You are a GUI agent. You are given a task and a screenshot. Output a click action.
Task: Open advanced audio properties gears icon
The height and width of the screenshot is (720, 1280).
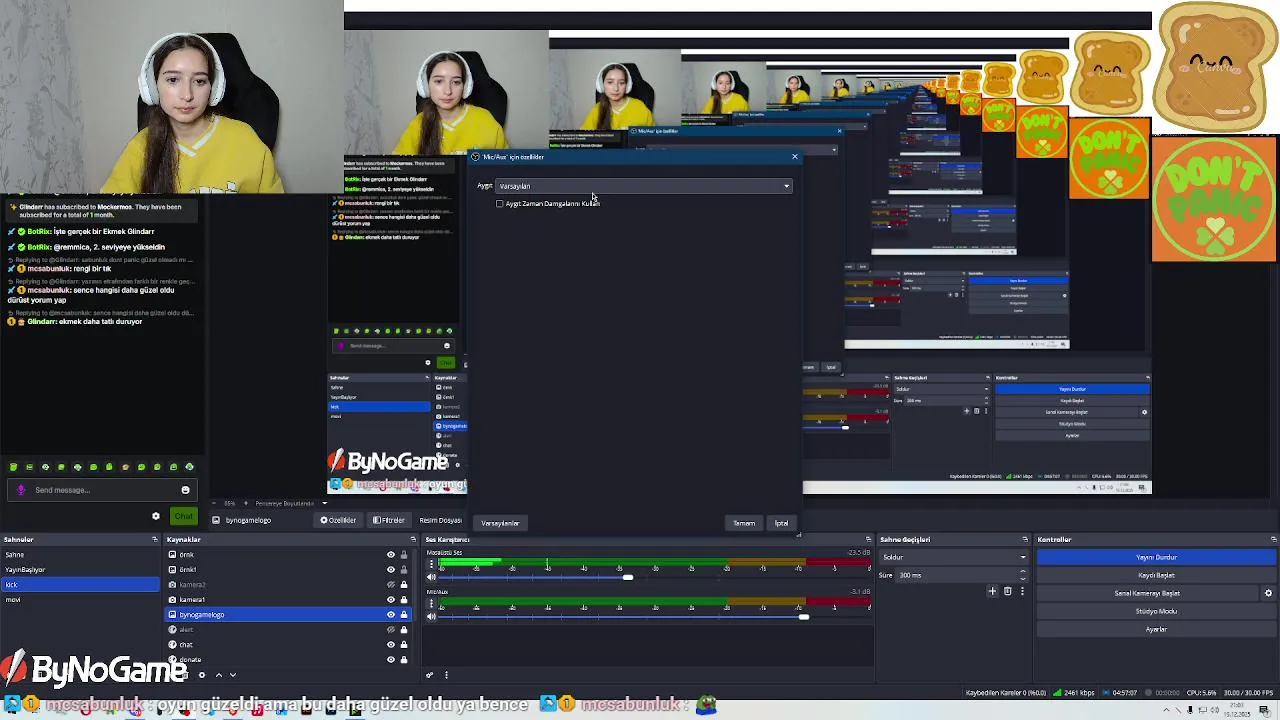(x=430, y=675)
